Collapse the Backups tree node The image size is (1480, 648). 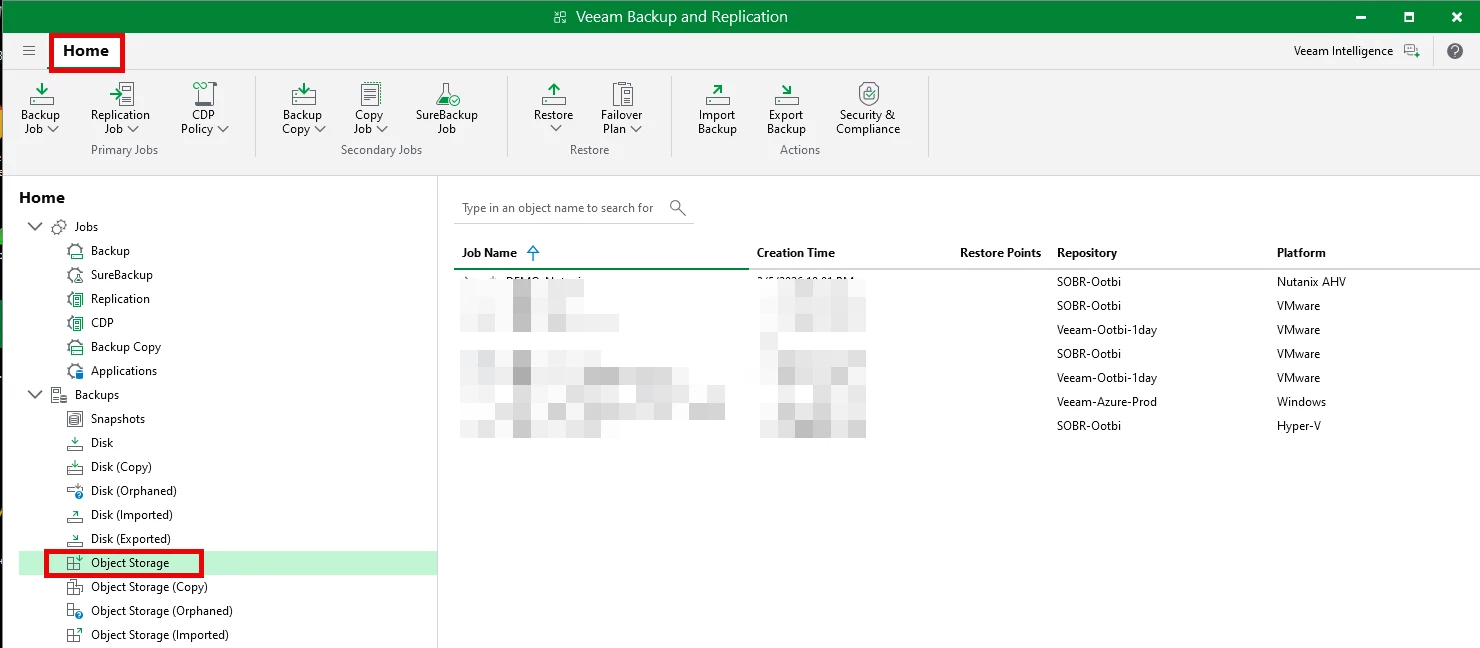pyautogui.click(x=35, y=395)
